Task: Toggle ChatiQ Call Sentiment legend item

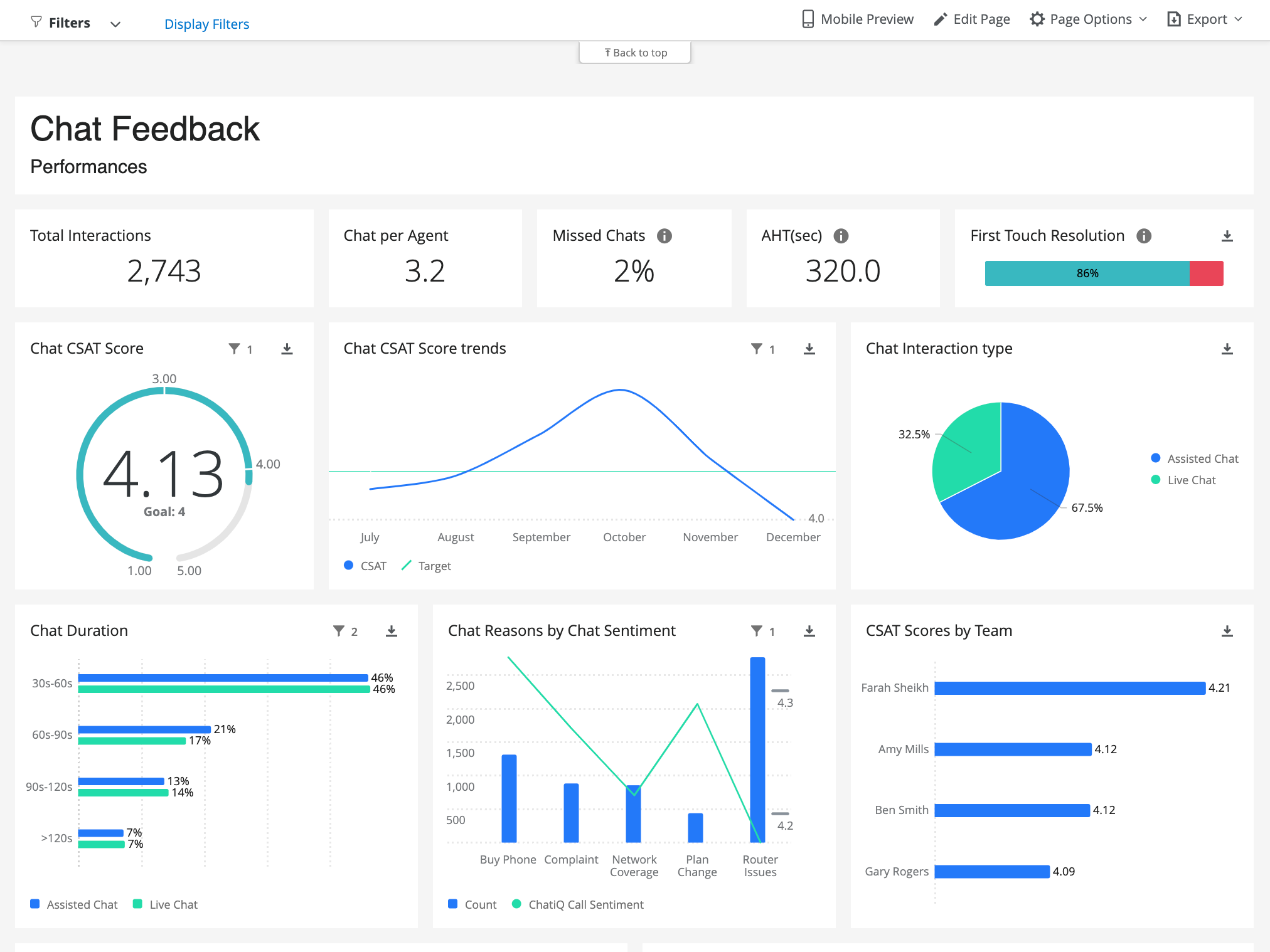Action: pyautogui.click(x=578, y=904)
